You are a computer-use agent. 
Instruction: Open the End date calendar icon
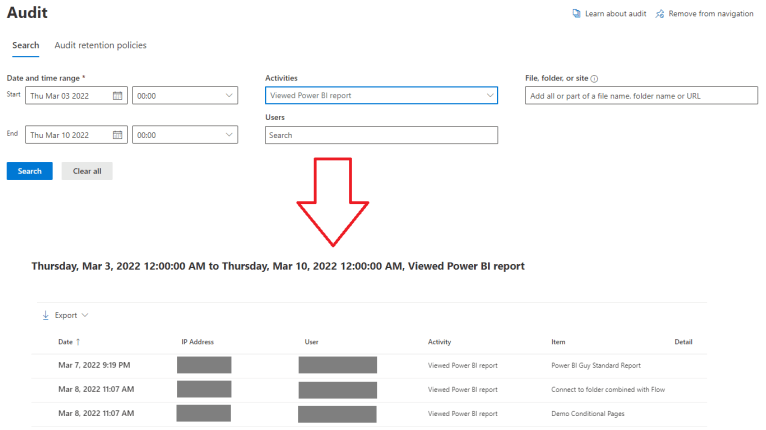[x=117, y=135]
